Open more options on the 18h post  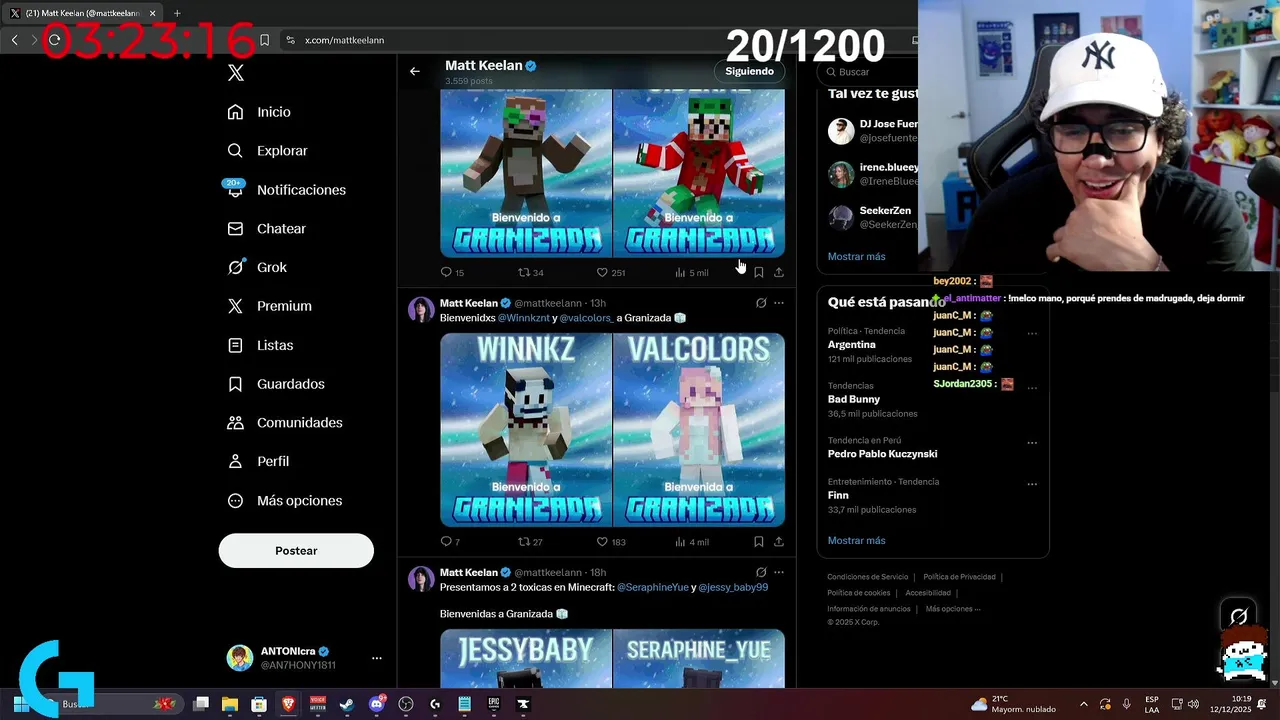pyautogui.click(x=779, y=573)
